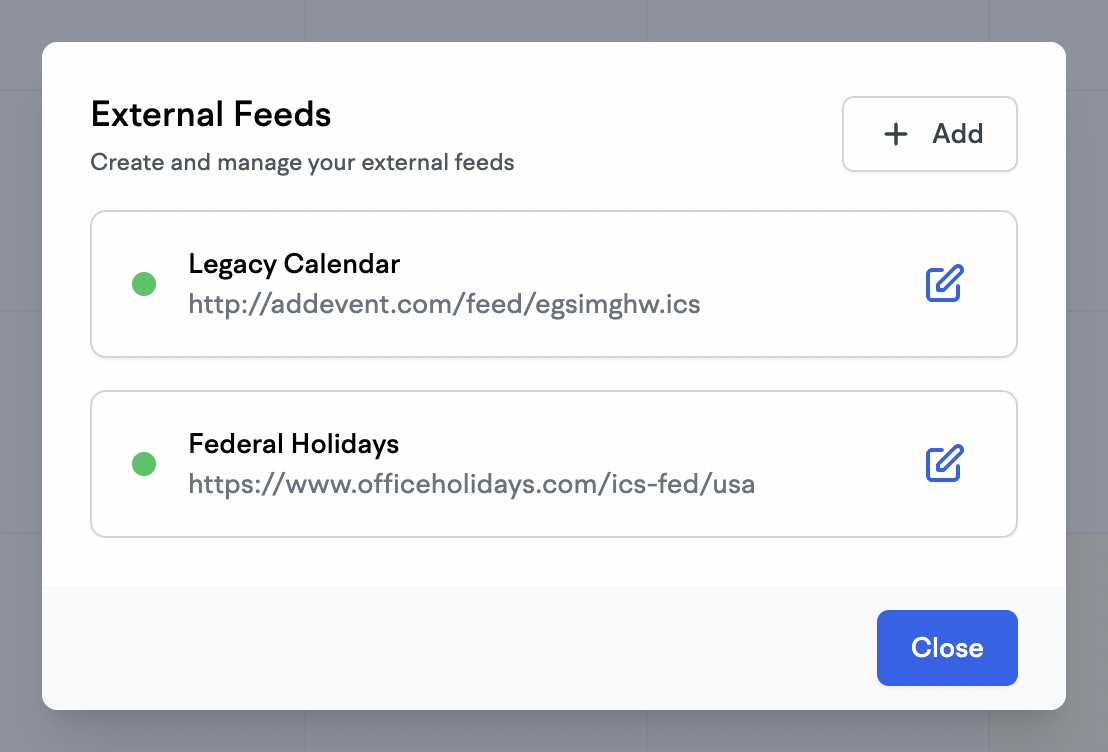The image size is (1108, 752).
Task: Open the officeholidays.com ics-fed URL
Action: click(x=471, y=484)
